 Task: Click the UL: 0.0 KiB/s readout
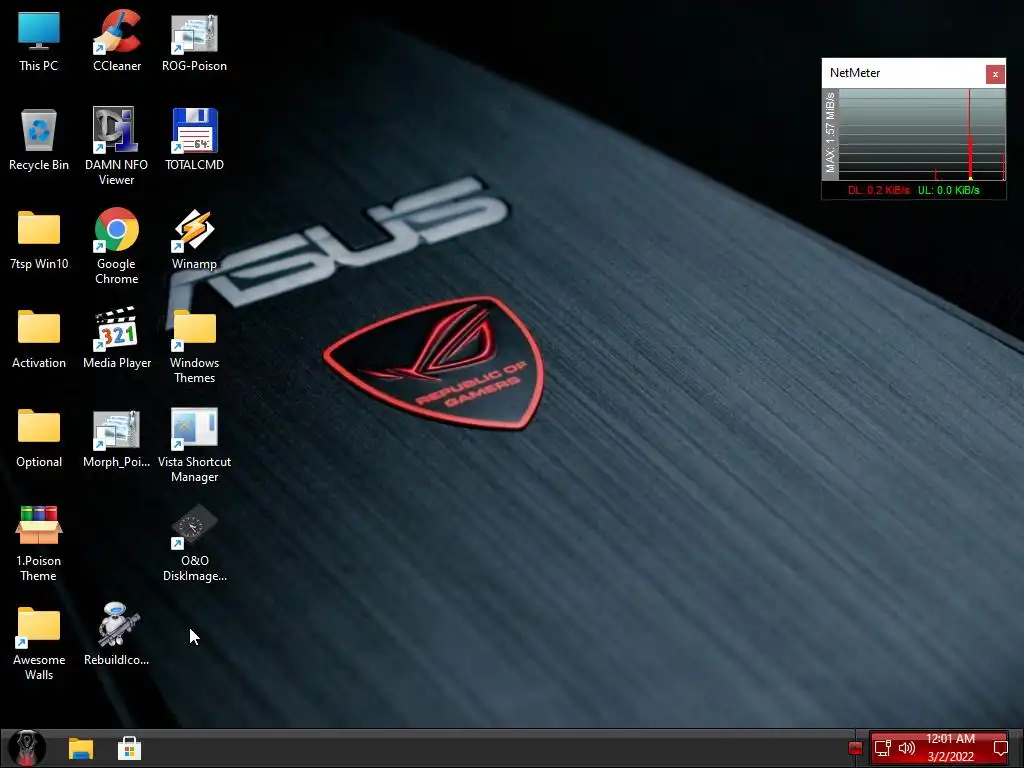coord(948,190)
